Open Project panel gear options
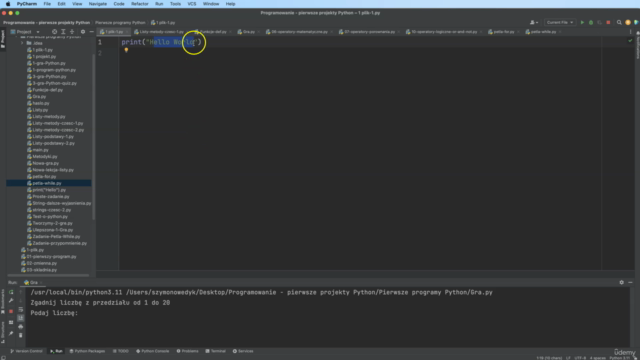Viewport: 640px width, 360px height. coord(83,31)
